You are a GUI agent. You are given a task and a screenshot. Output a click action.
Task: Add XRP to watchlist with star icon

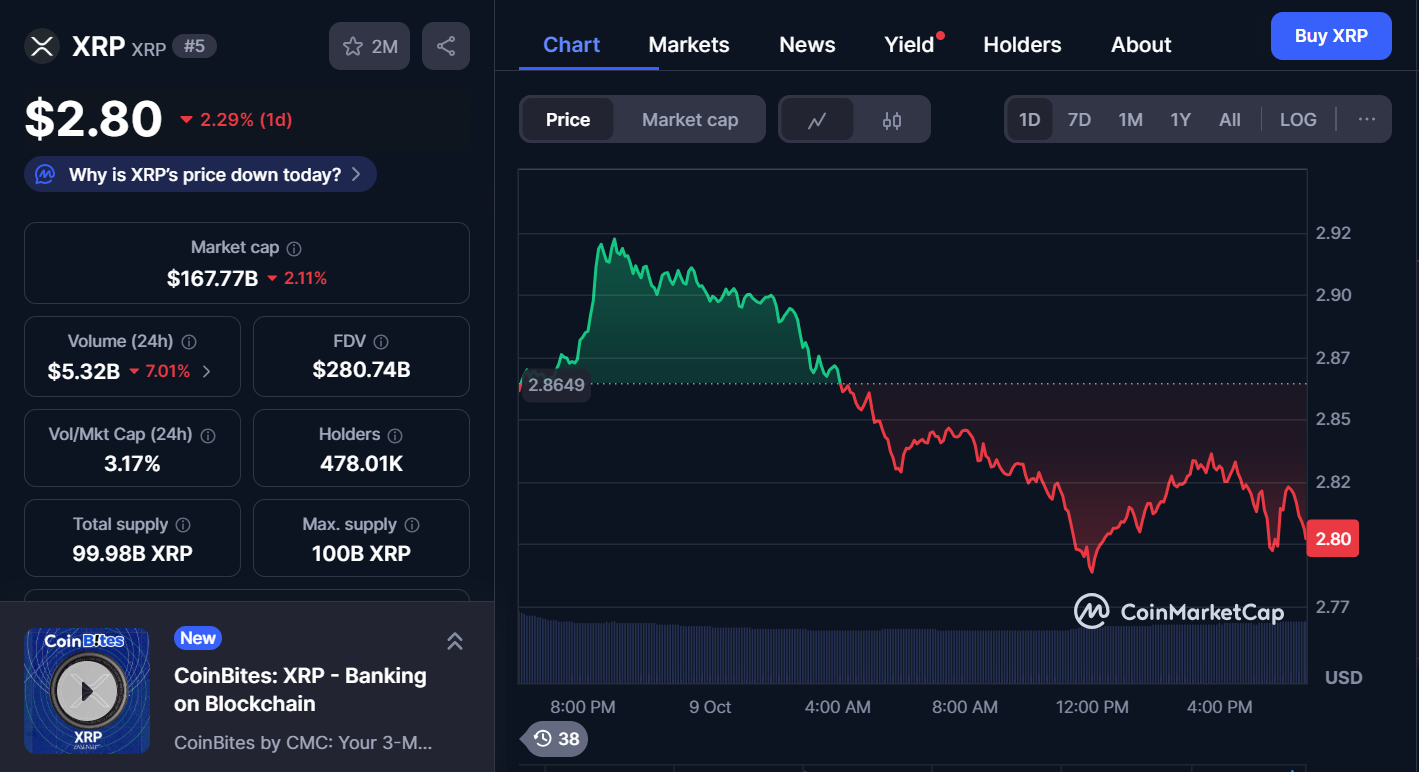(x=369, y=46)
